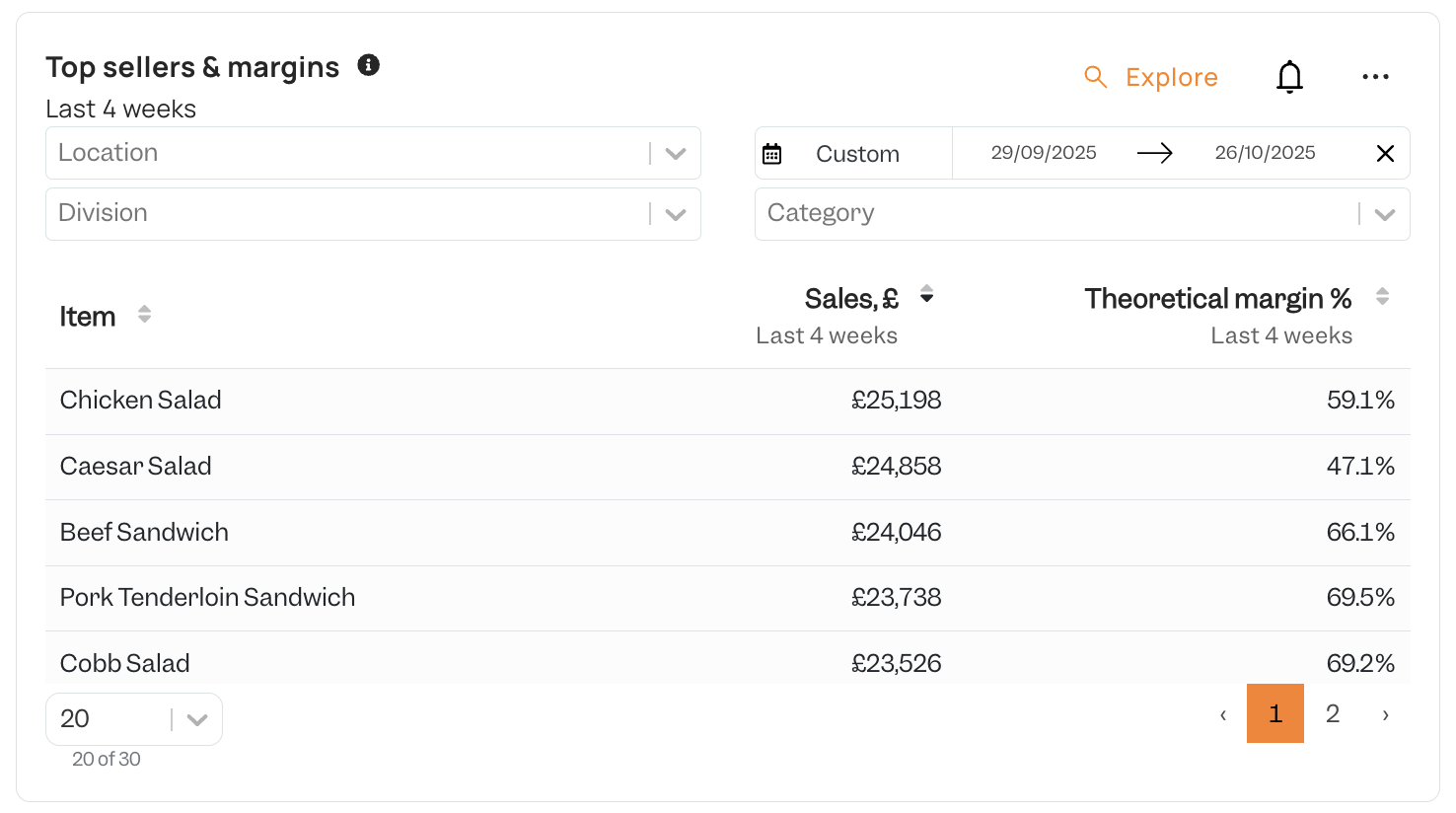This screenshot has height=813, width=1456.
Task: Edit the start date 29/09/2025
Action: [1044, 153]
